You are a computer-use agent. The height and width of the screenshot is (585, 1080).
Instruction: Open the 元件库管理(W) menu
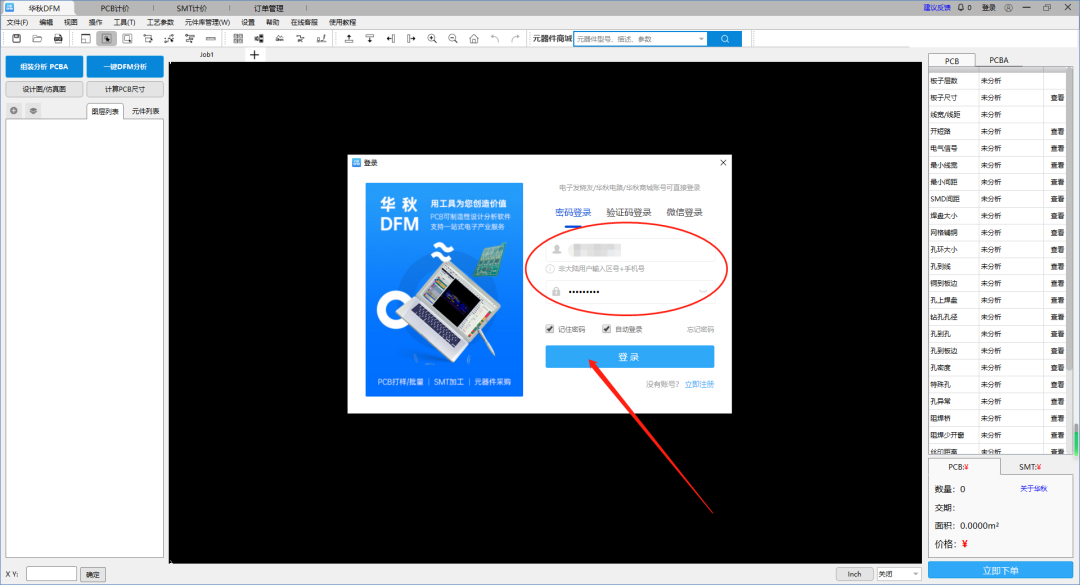(207, 22)
